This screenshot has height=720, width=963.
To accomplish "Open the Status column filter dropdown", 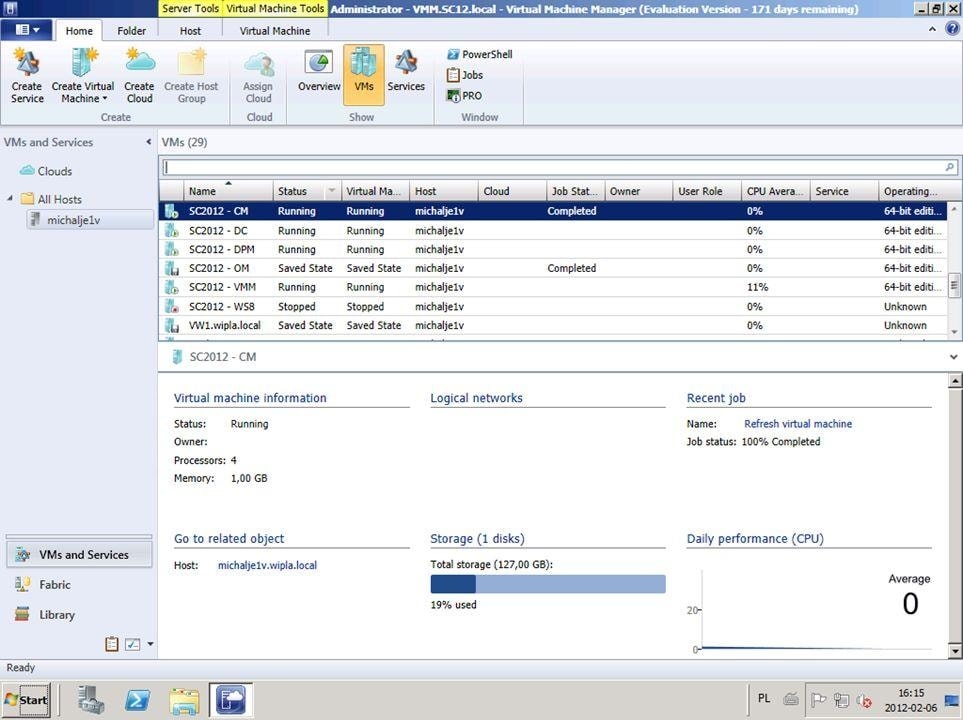I will pos(332,192).
